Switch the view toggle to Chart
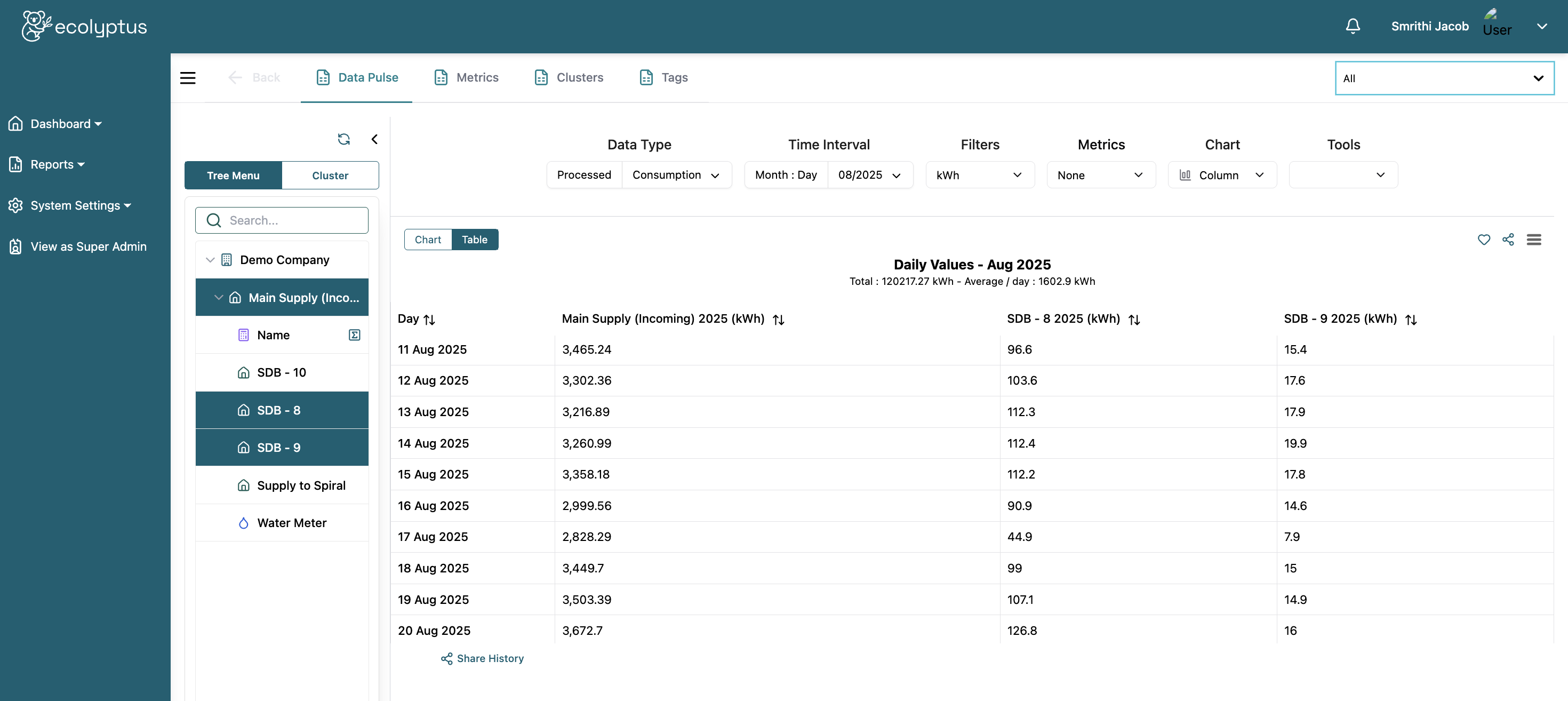Image resolution: width=1568 pixels, height=701 pixels. point(428,240)
